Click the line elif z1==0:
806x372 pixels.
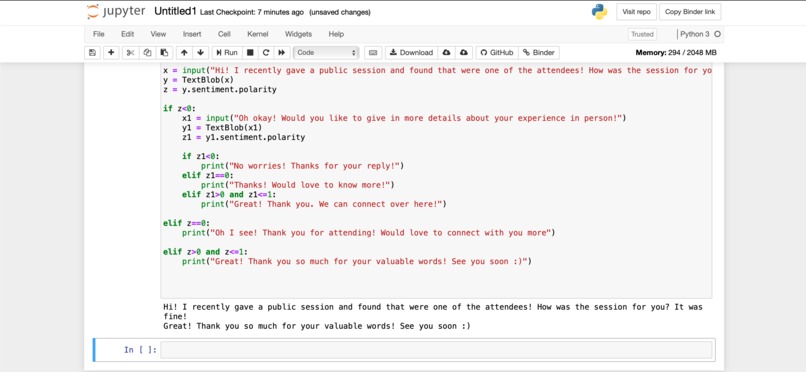(x=208, y=175)
